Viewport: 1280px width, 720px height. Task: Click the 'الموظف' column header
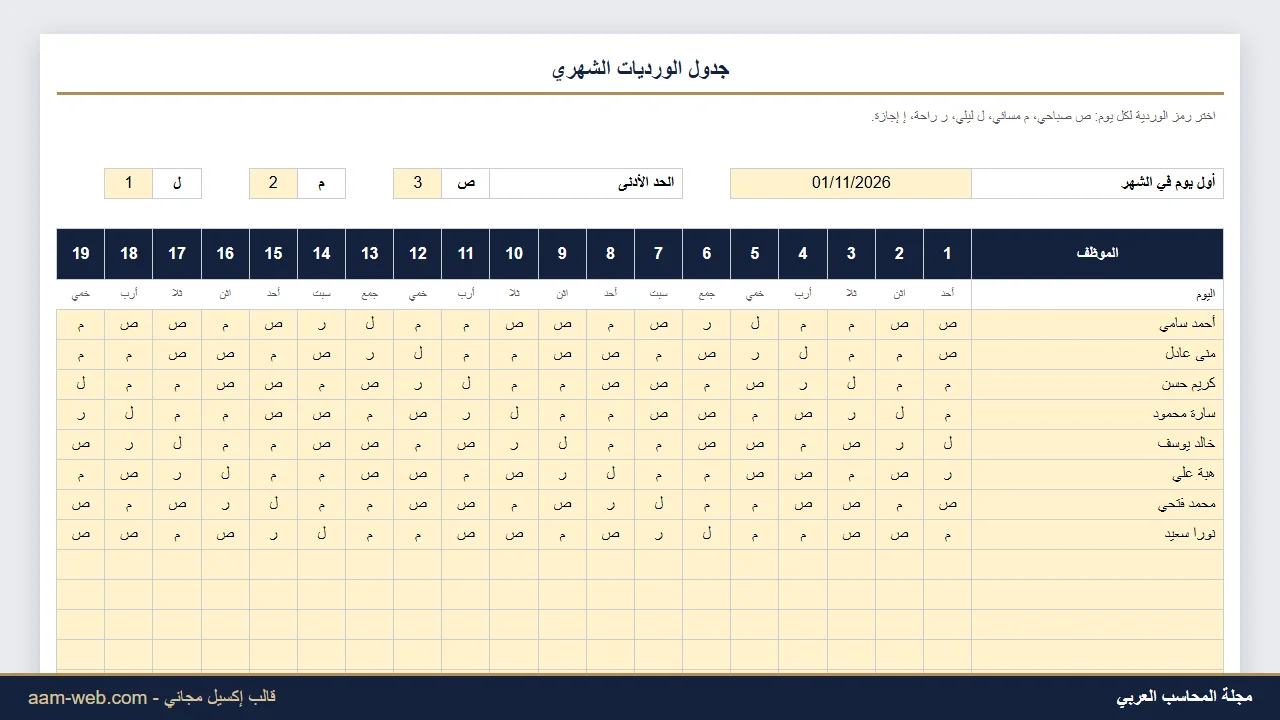click(x=1097, y=253)
